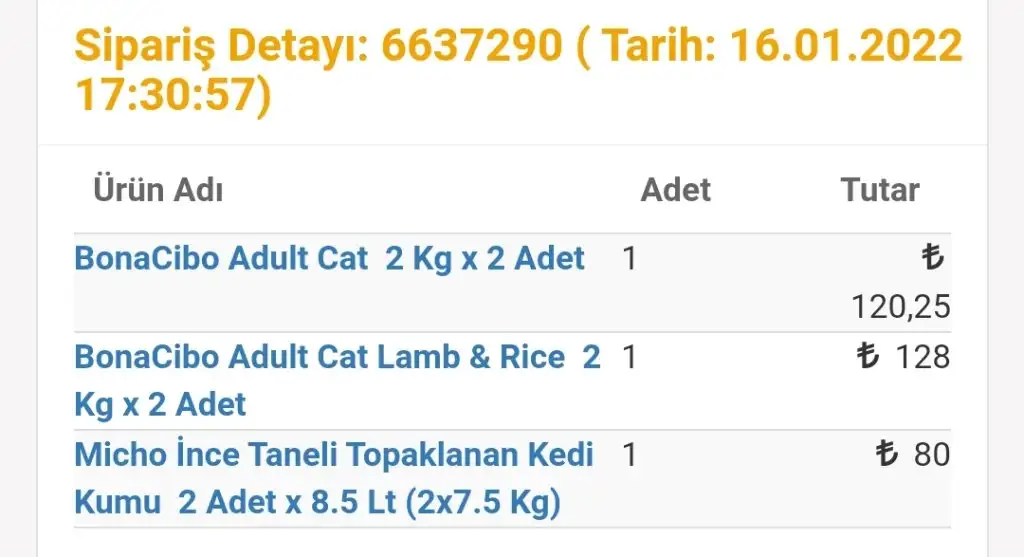Select the 80 price amount
The width and height of the screenshot is (1024, 557).
tap(932, 454)
